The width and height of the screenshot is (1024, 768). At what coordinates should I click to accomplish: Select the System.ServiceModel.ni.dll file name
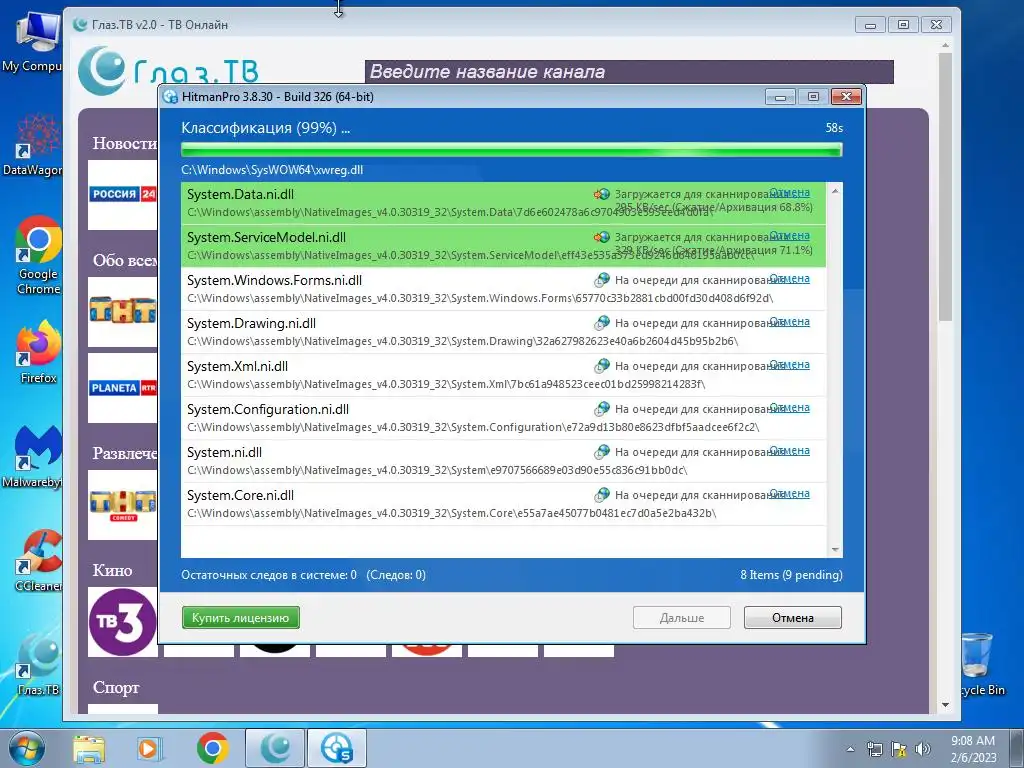coord(266,238)
